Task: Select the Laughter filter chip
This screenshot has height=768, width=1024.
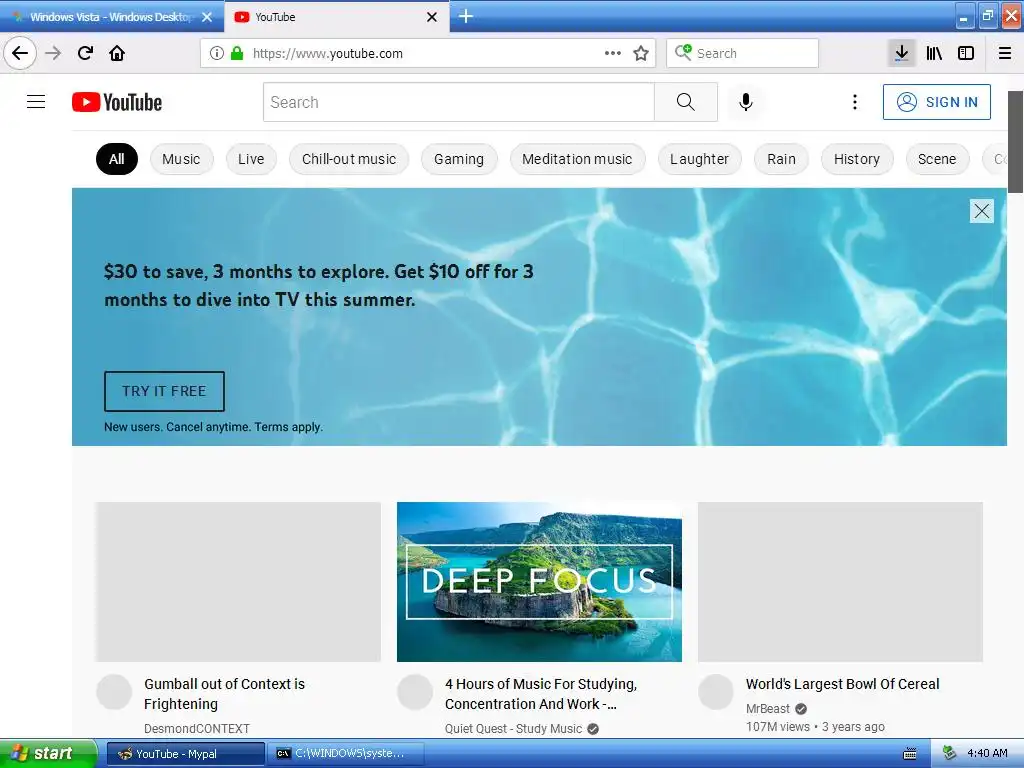Action: (x=699, y=159)
